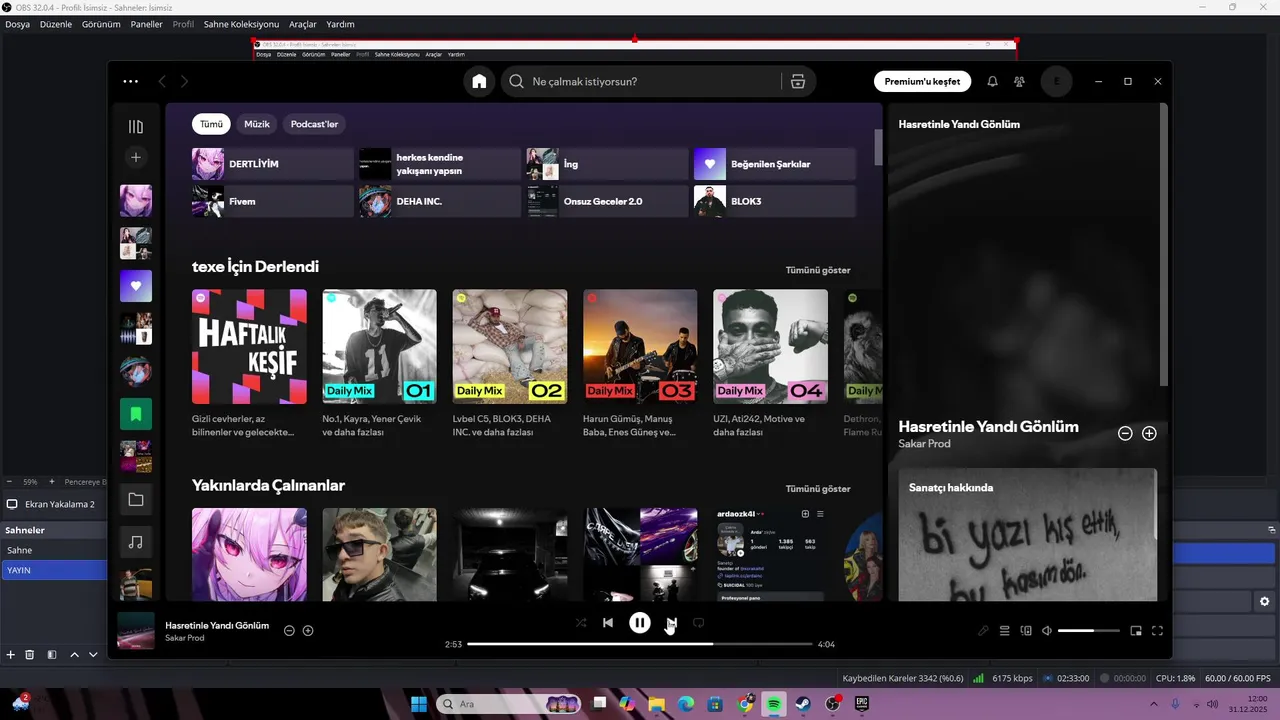The image size is (1280, 720).
Task: Open the play queue icon
Action: [x=1004, y=631]
